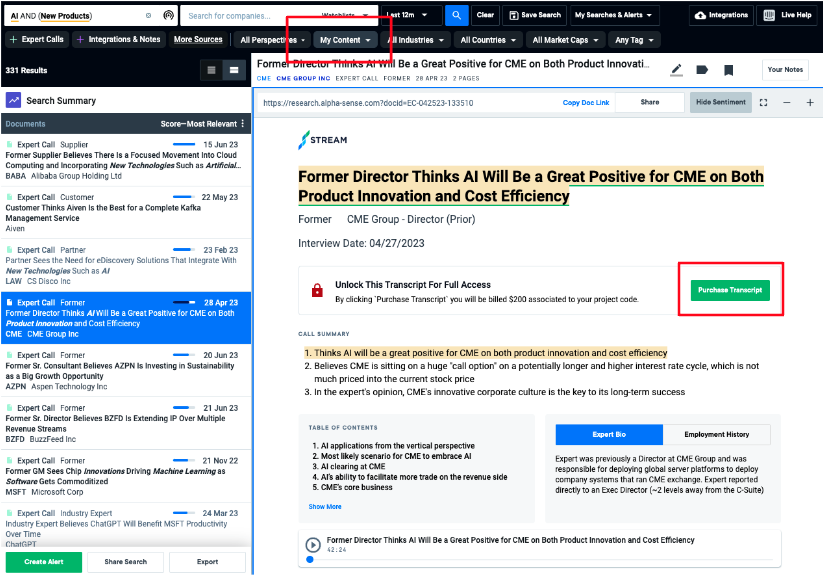This screenshot has height=577, width=823.
Task: Toggle Hide Sentiment
Action: coord(720,102)
